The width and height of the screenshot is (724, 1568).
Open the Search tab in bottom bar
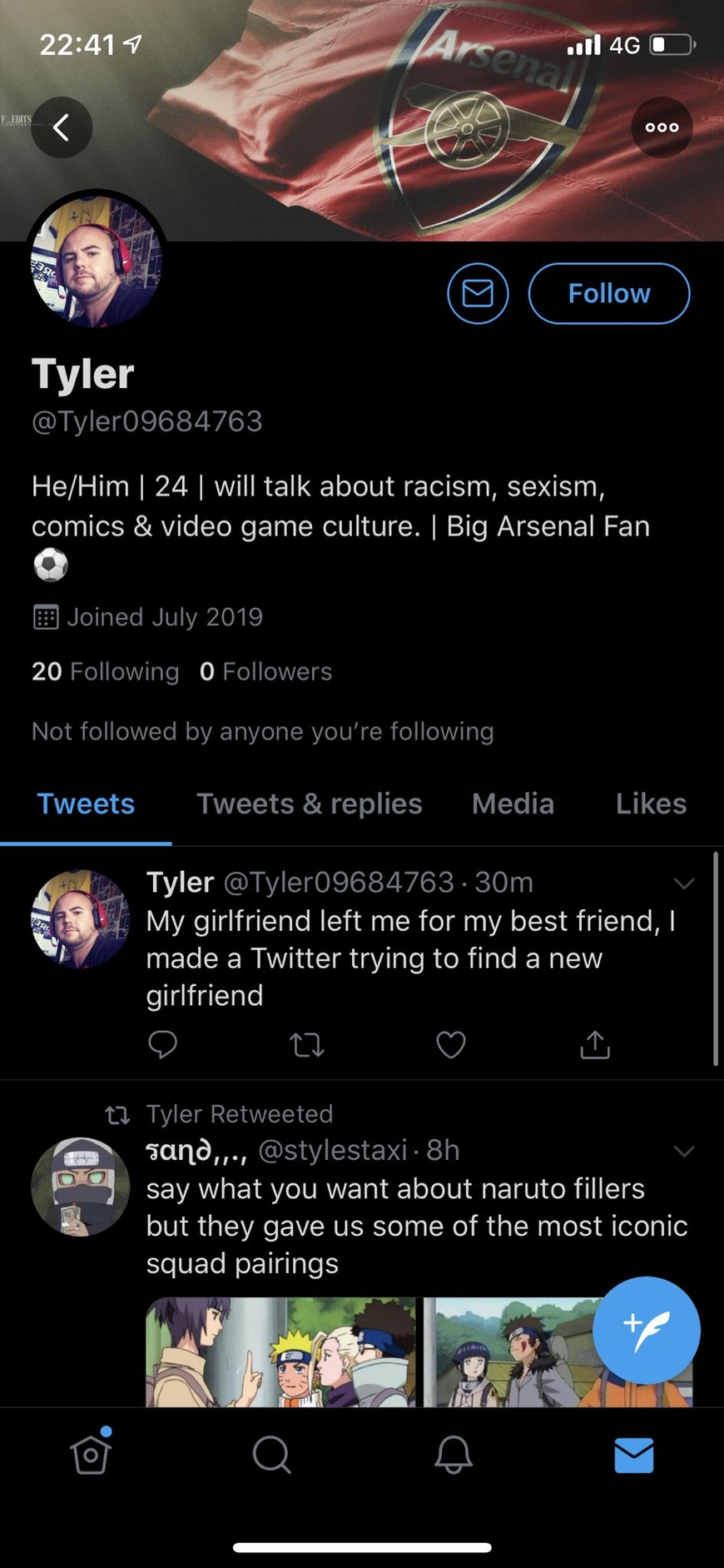tap(271, 1455)
